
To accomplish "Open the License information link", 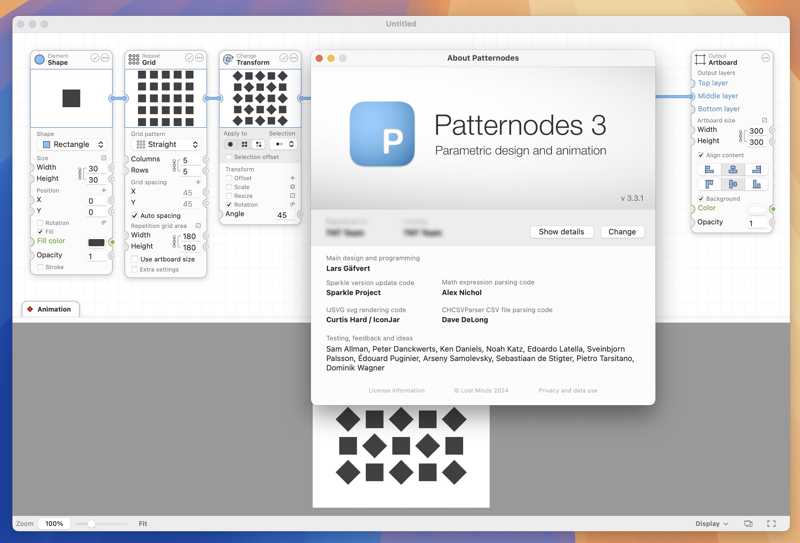I will [396, 390].
